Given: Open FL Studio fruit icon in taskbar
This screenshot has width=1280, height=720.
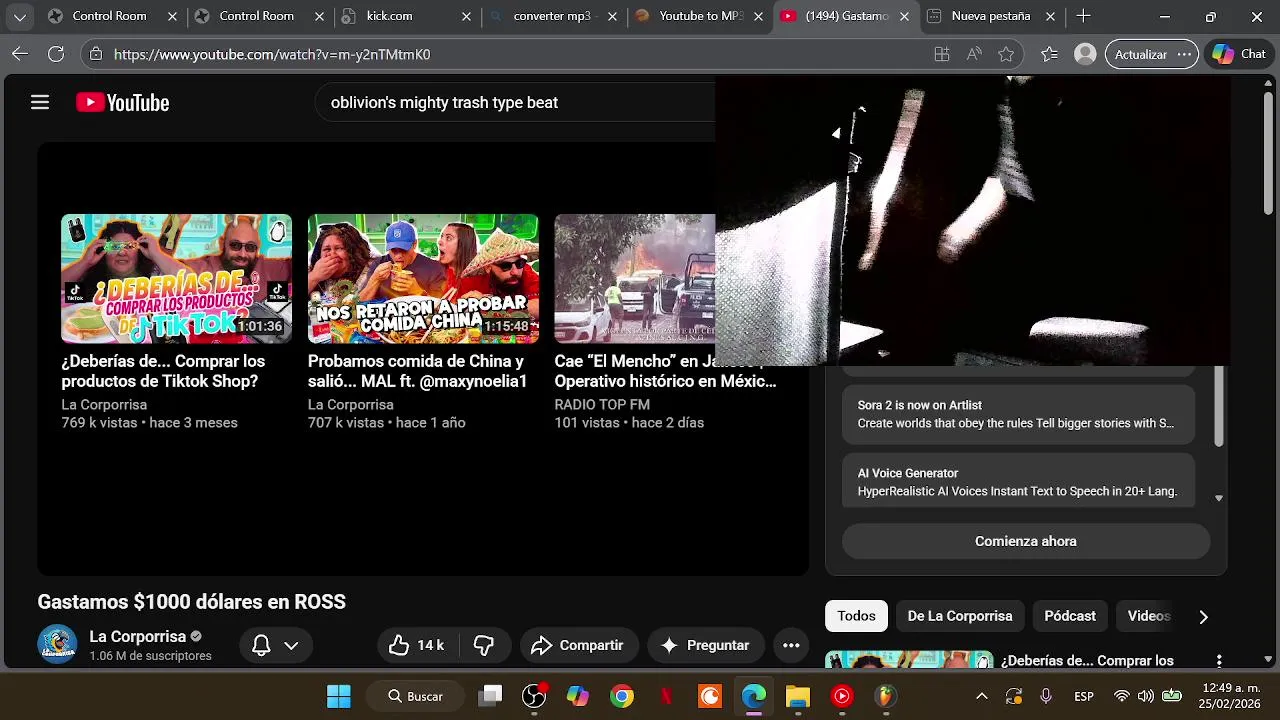Looking at the screenshot, I should pyautogui.click(x=885, y=696).
